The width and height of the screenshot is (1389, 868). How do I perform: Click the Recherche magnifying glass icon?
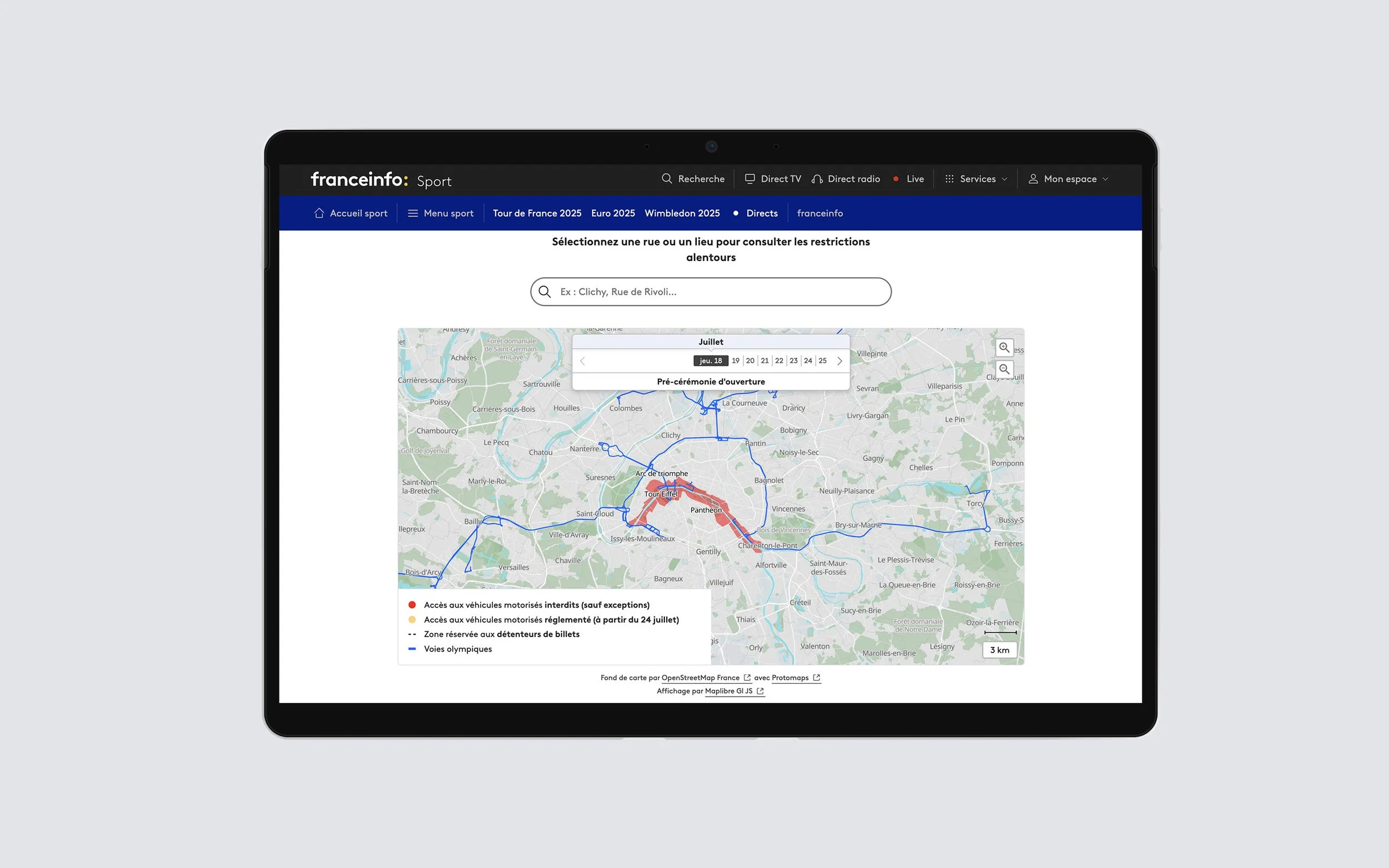[x=667, y=178]
